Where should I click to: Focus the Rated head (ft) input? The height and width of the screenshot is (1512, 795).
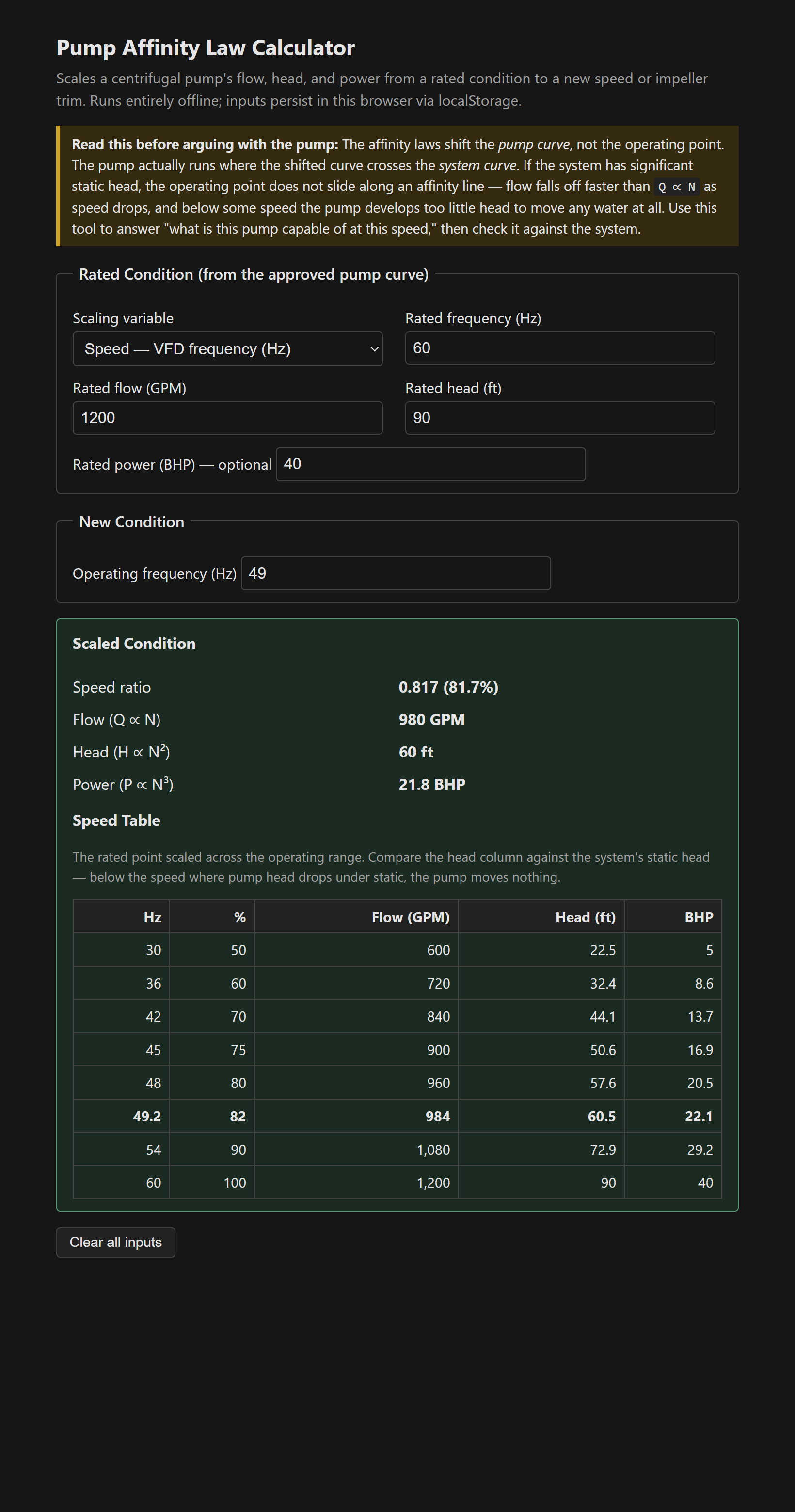[x=560, y=418]
